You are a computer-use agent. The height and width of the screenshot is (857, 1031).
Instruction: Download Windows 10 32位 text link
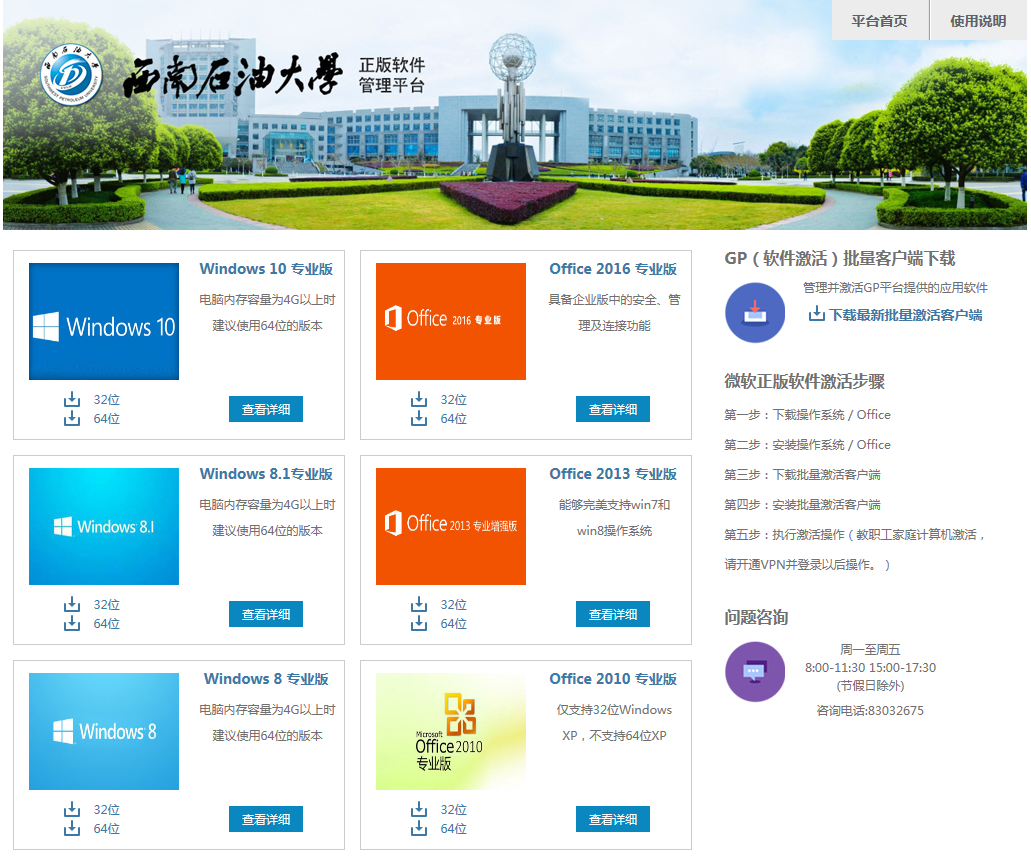click(107, 400)
